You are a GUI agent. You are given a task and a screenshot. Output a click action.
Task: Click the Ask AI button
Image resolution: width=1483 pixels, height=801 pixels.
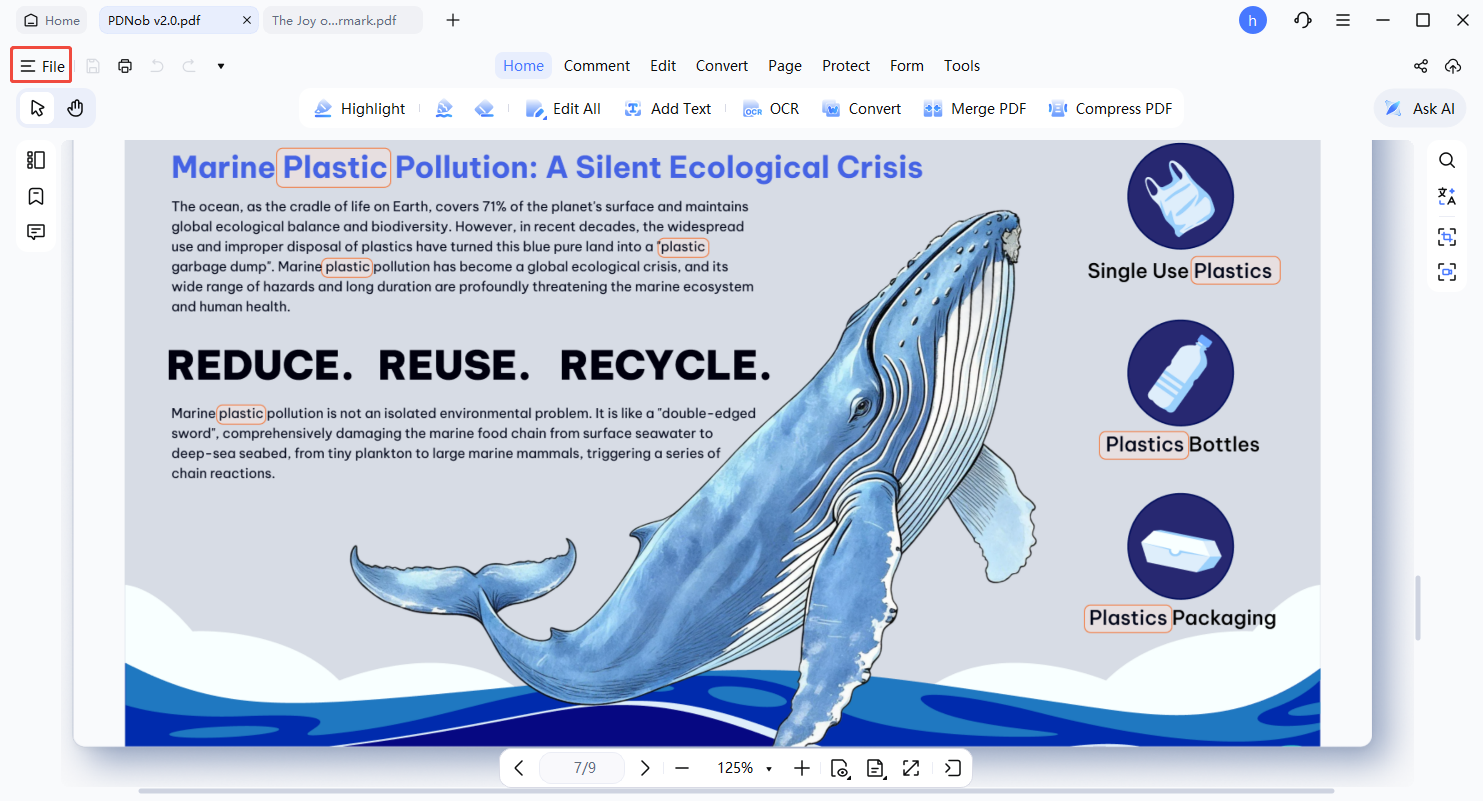[x=1420, y=109]
